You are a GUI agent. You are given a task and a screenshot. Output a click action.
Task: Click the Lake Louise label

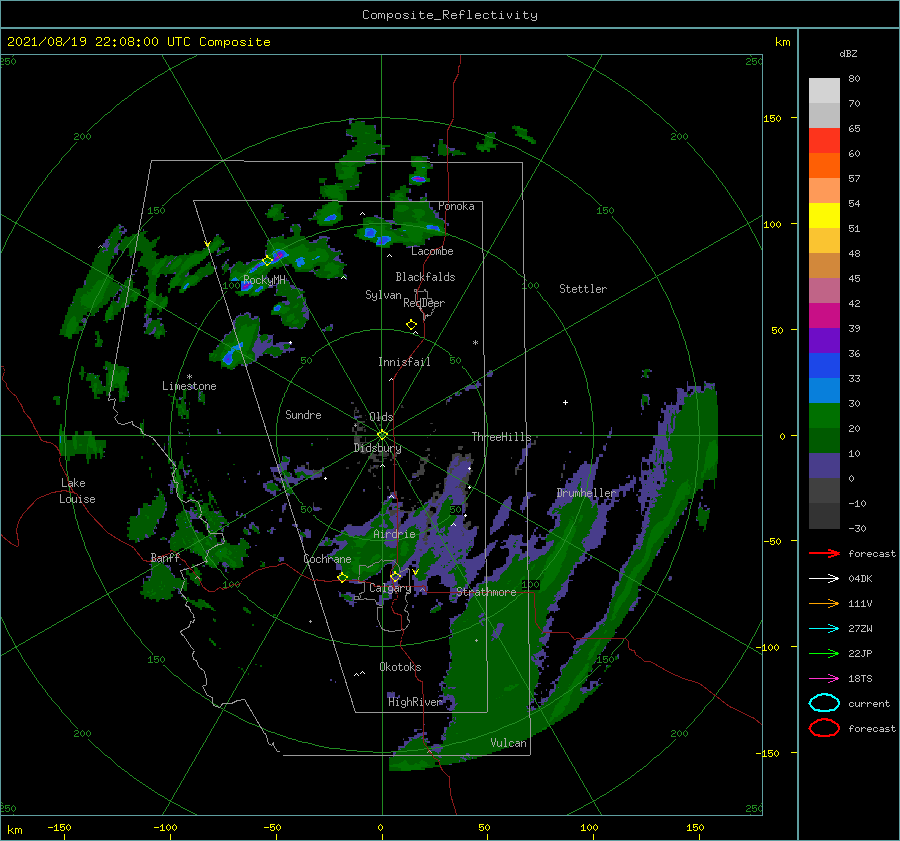click(x=77, y=491)
